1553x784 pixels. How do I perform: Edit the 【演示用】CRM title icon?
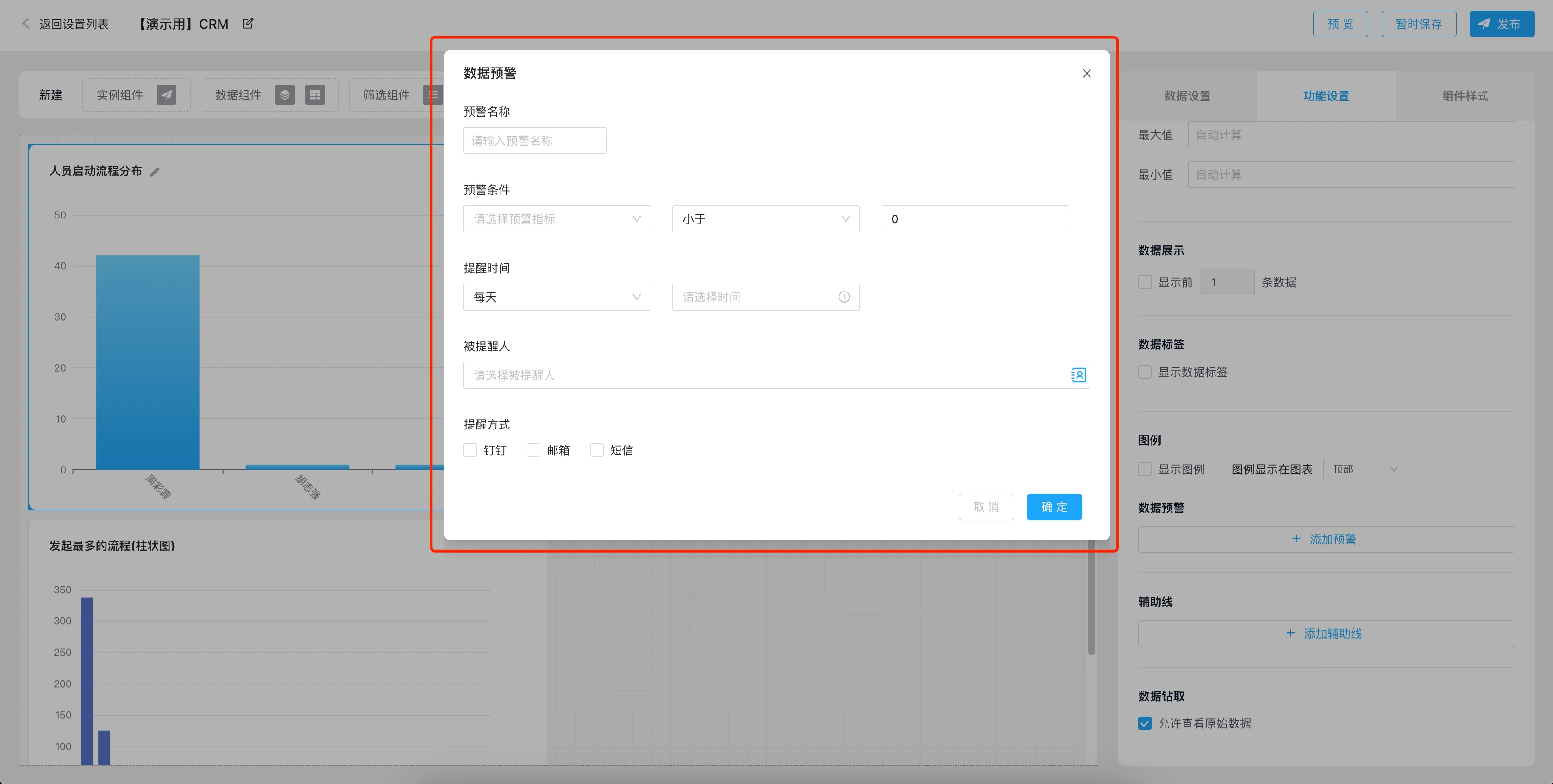point(248,24)
